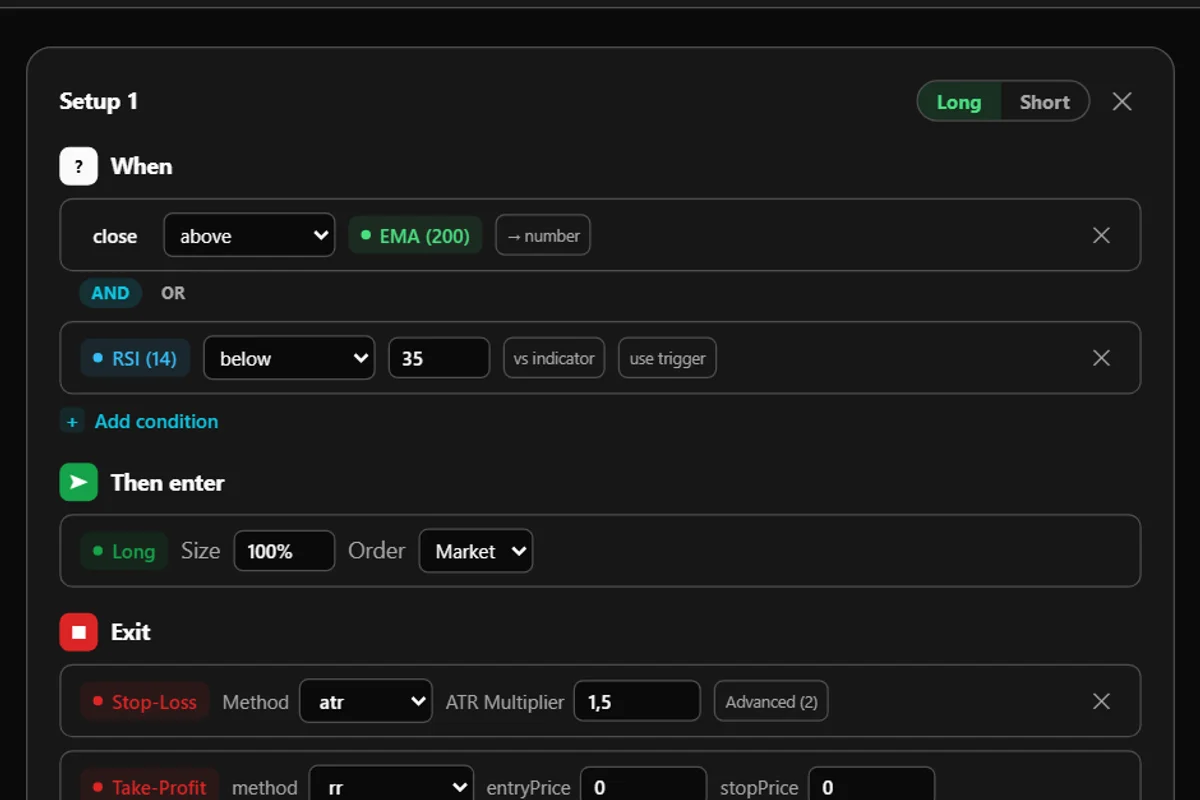
Task: Close Setup 1 with the X icon
Action: (x=1122, y=102)
